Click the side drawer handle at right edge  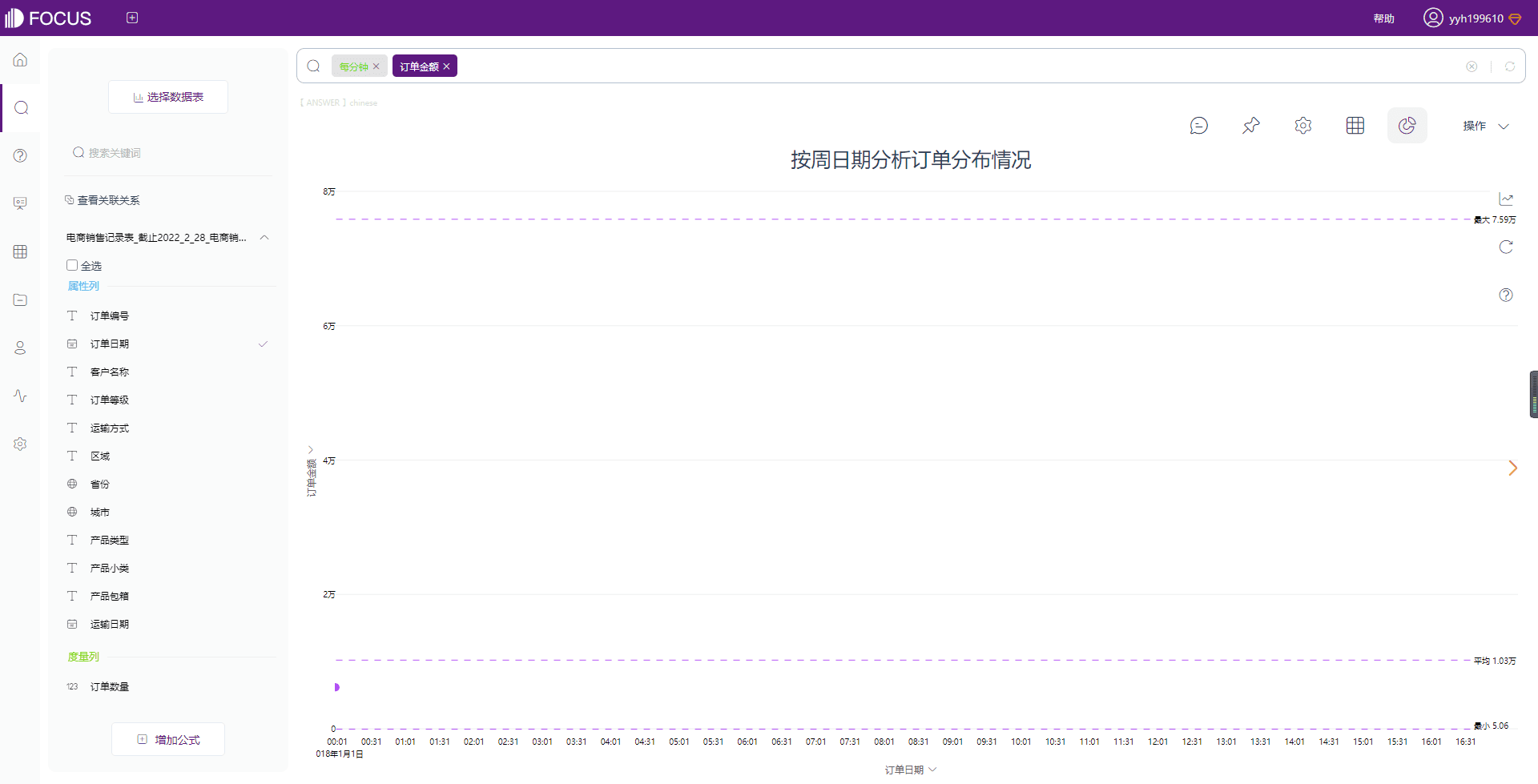pos(1533,394)
